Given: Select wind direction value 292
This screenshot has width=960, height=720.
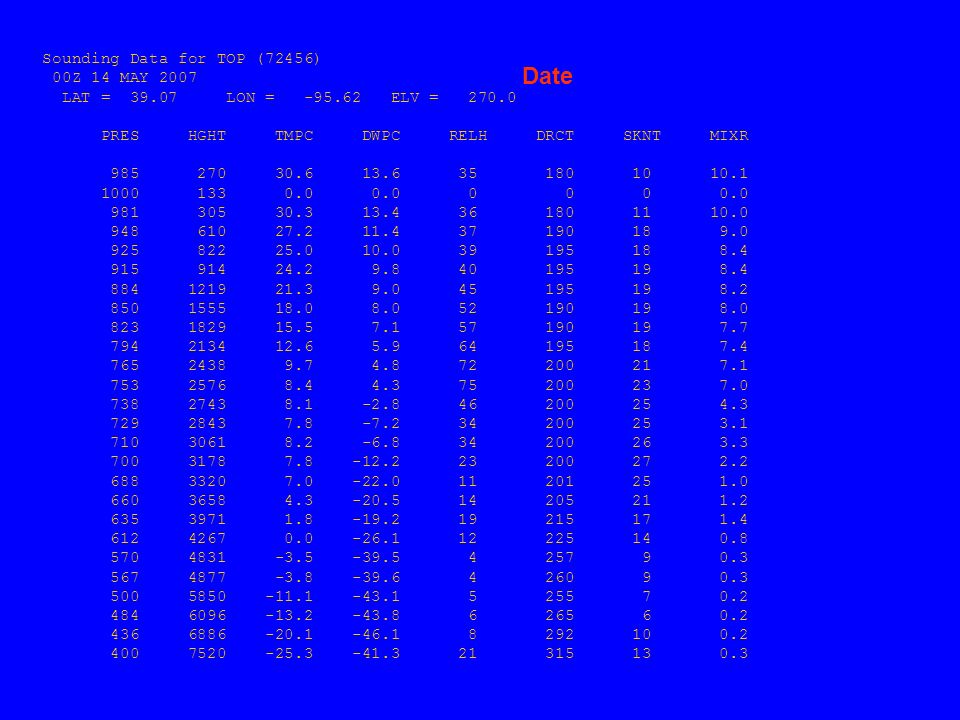Looking at the screenshot, I should (x=560, y=634).
